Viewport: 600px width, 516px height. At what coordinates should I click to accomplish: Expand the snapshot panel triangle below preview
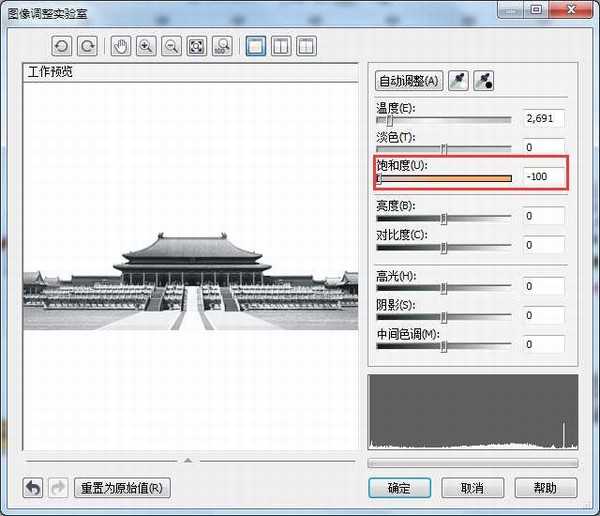pos(187,460)
